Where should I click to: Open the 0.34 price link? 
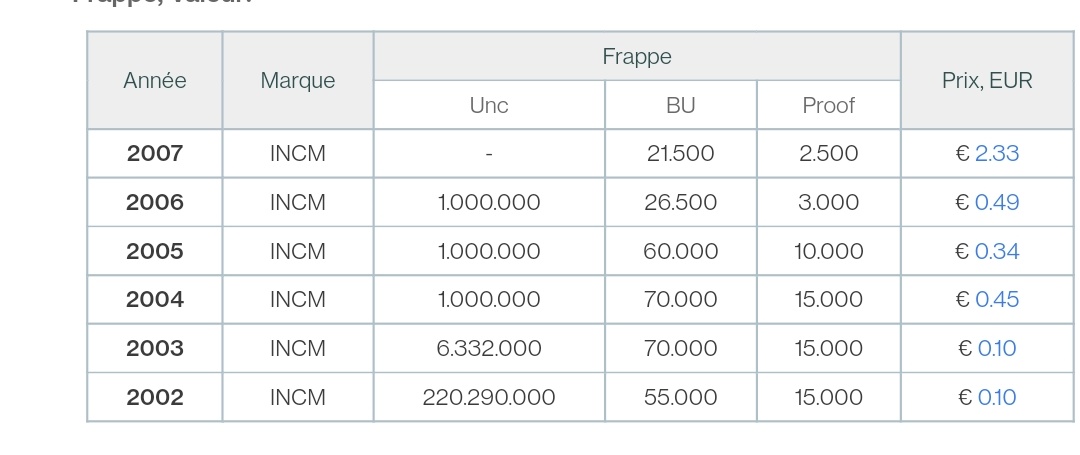997,251
